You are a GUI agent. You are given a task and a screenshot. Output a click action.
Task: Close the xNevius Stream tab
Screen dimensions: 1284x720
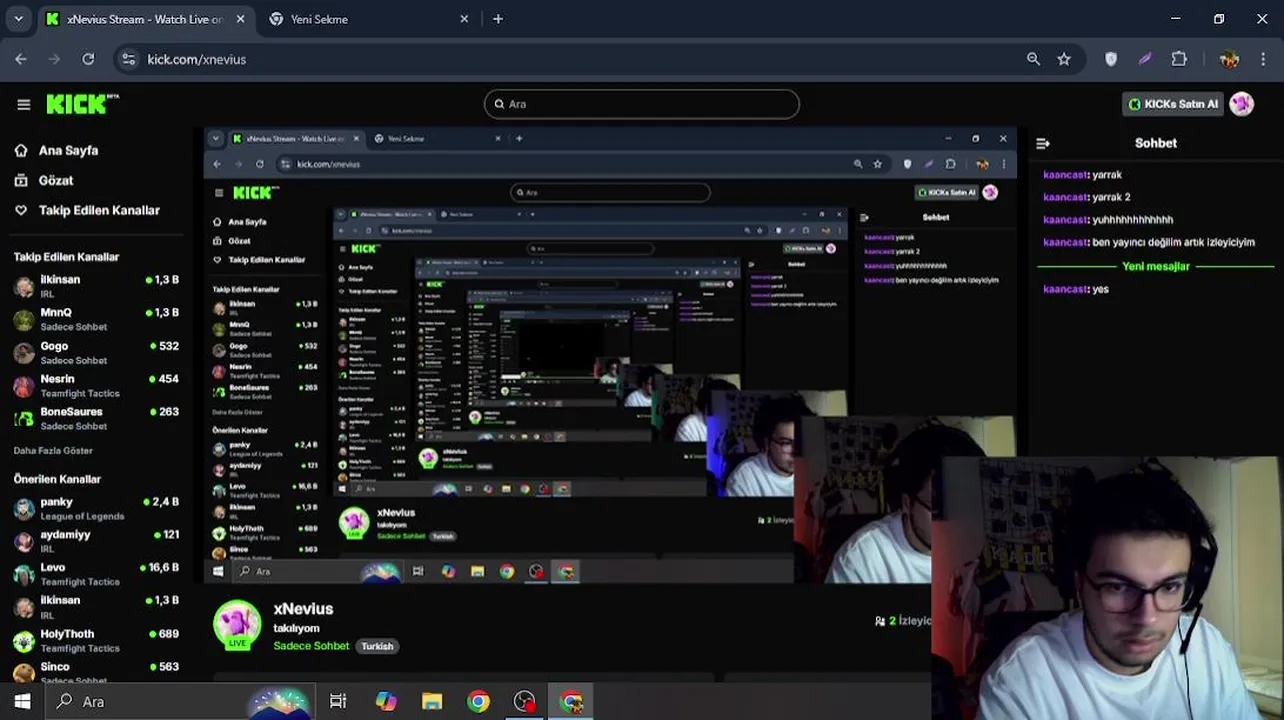(x=240, y=19)
